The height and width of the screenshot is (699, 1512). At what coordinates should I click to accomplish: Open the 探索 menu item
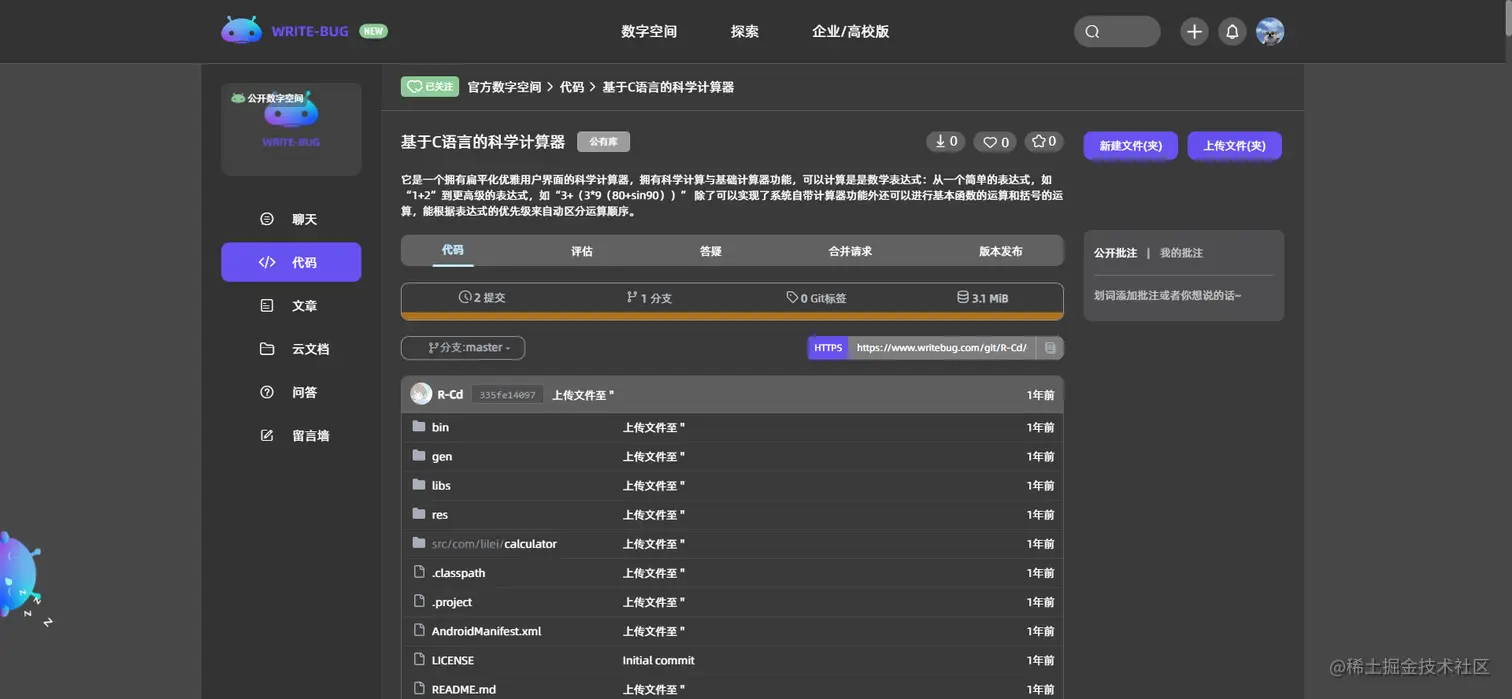tap(744, 31)
